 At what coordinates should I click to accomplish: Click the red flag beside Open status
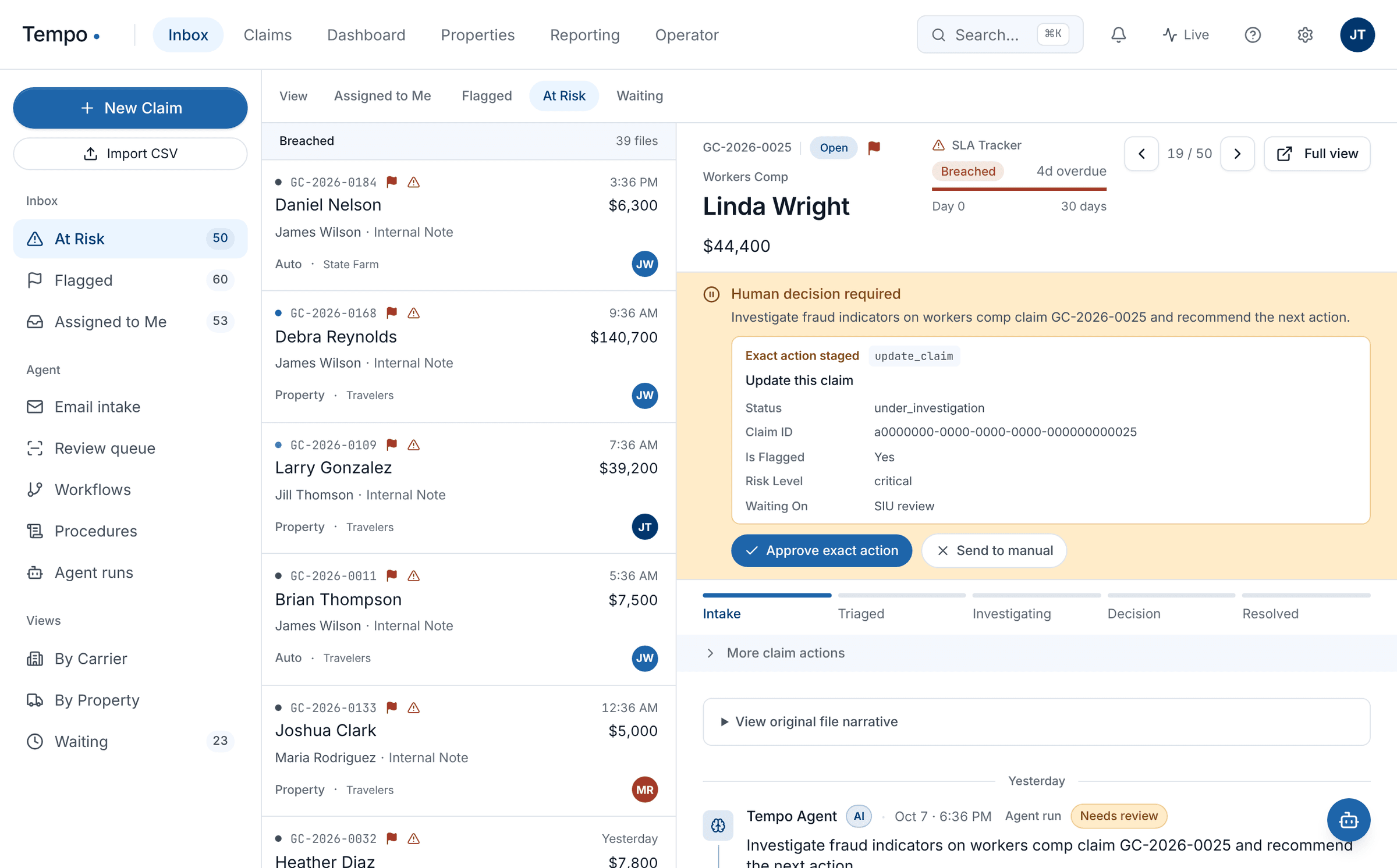tap(874, 148)
